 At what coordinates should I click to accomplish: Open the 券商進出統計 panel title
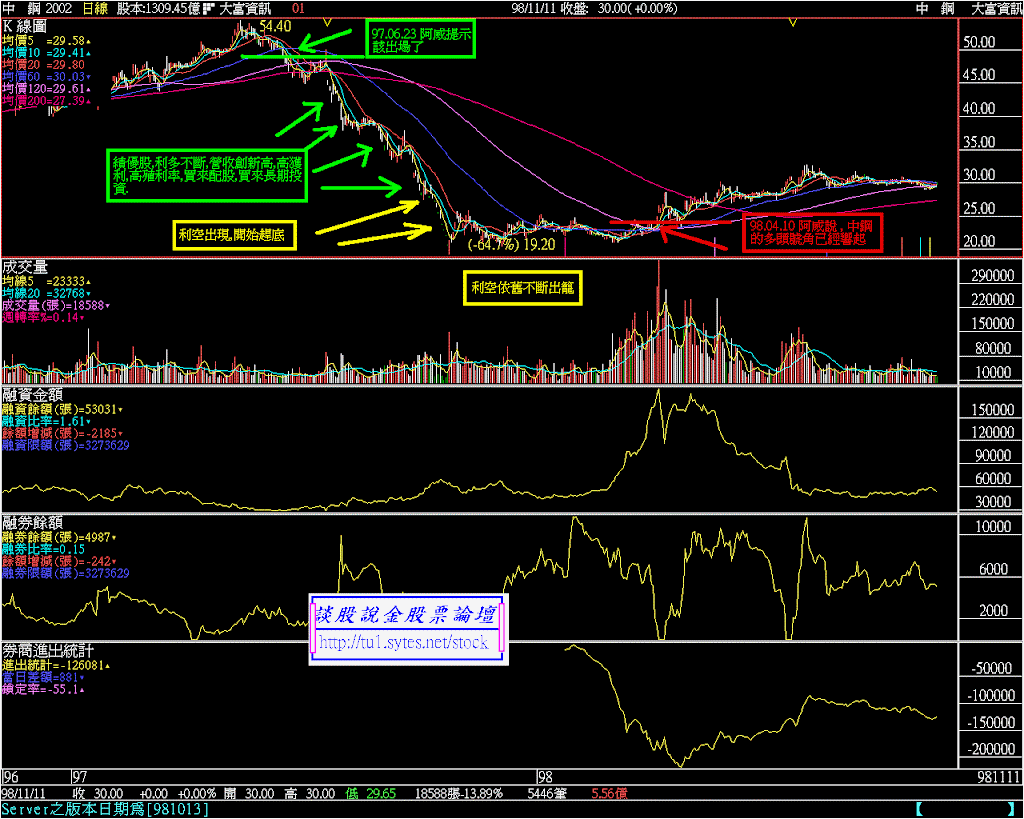tap(48, 650)
